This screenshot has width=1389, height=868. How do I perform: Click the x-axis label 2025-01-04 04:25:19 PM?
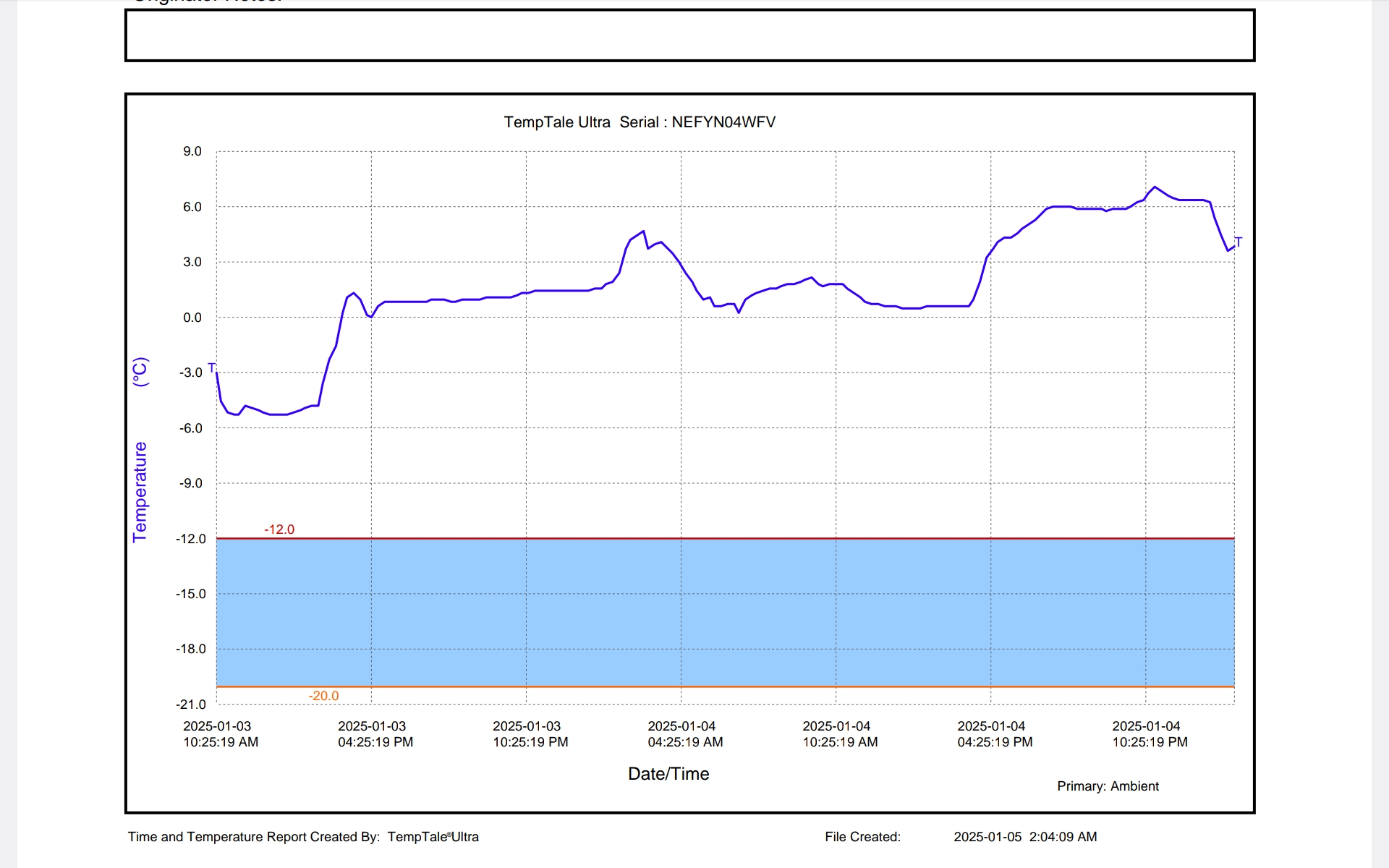tap(995, 734)
